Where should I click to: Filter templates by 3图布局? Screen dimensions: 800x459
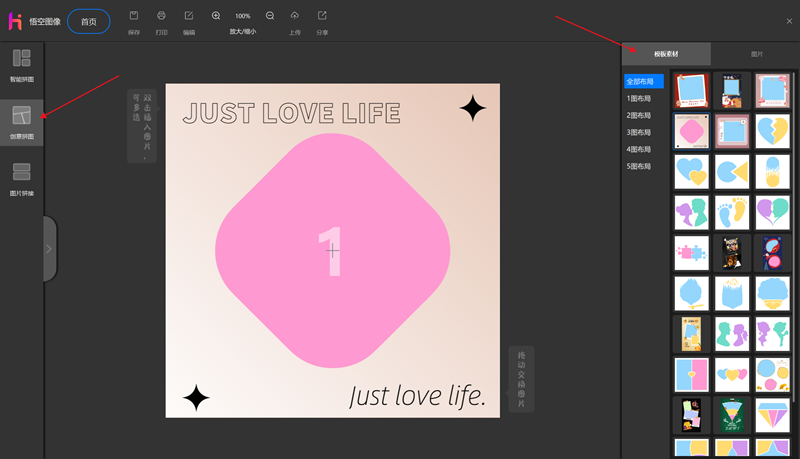coord(638,132)
